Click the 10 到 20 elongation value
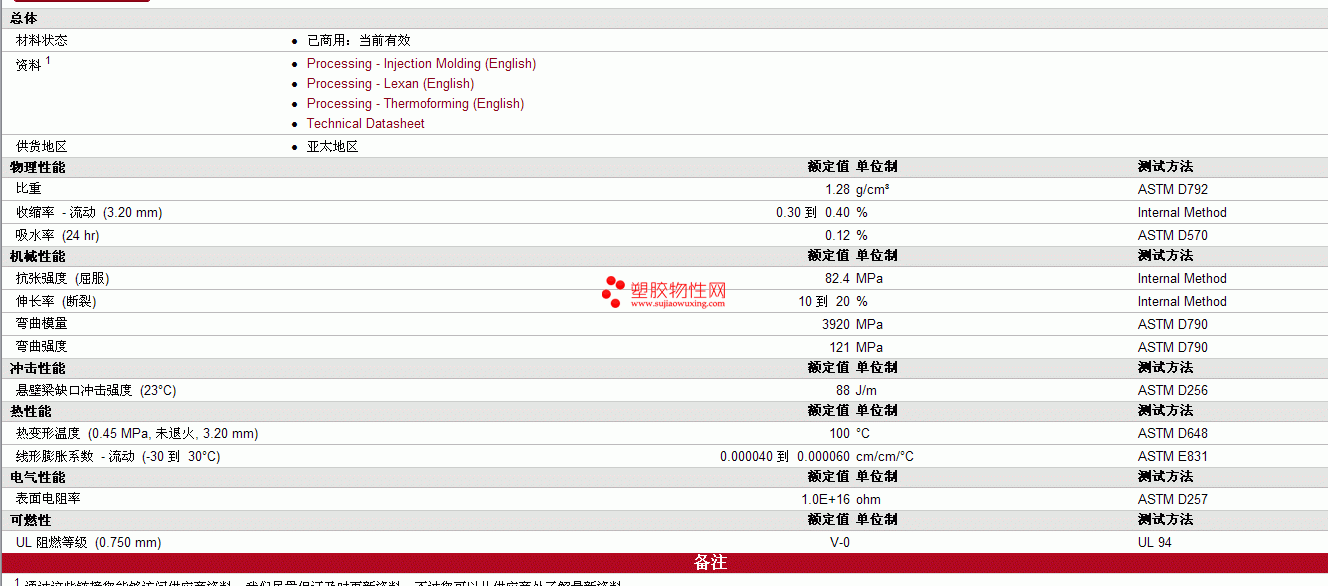The height and width of the screenshot is (586, 1328). click(824, 301)
